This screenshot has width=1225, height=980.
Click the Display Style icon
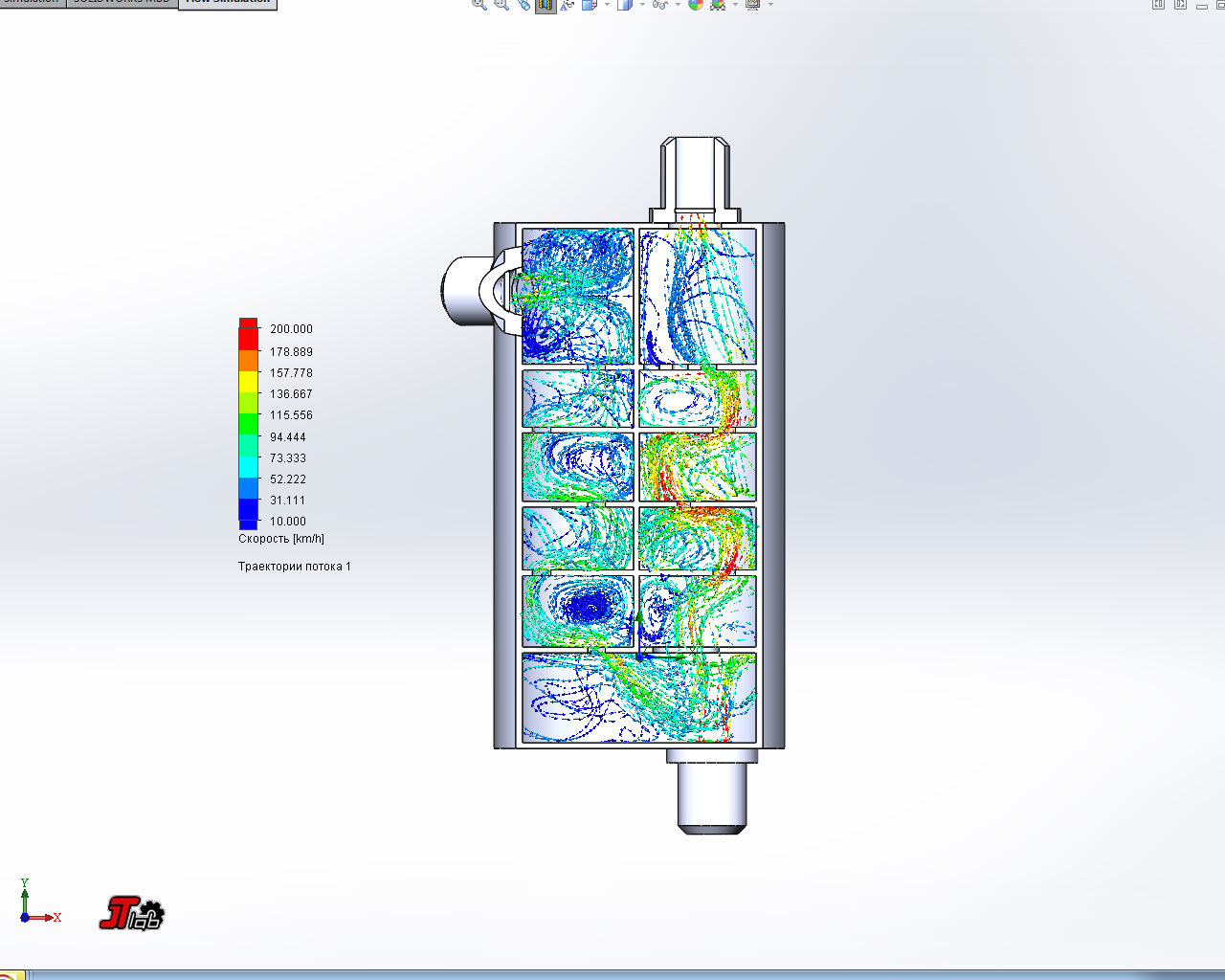pos(624,4)
